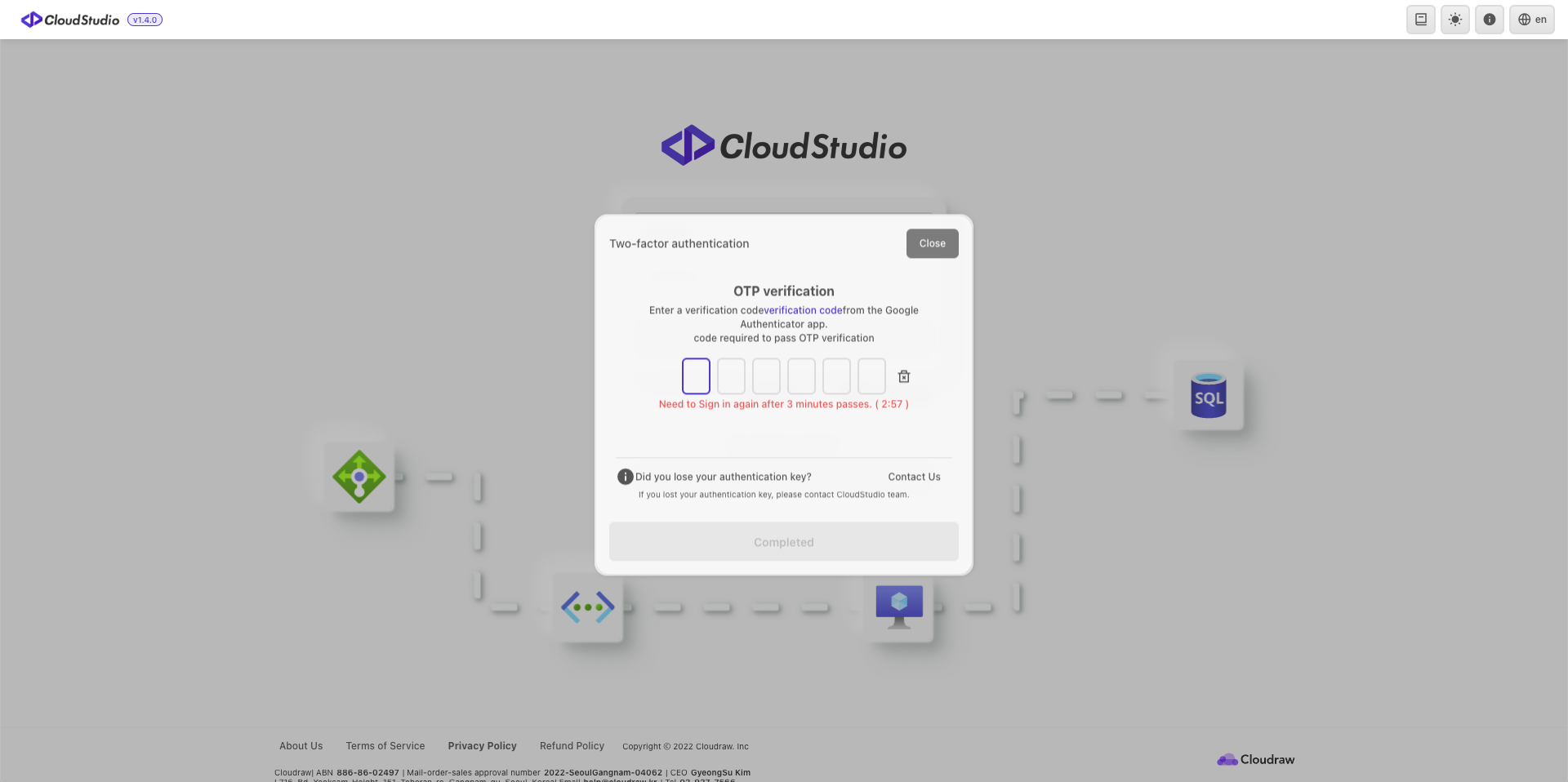The height and width of the screenshot is (782, 1568).
Task: Open the Contact Us link
Action: click(914, 477)
